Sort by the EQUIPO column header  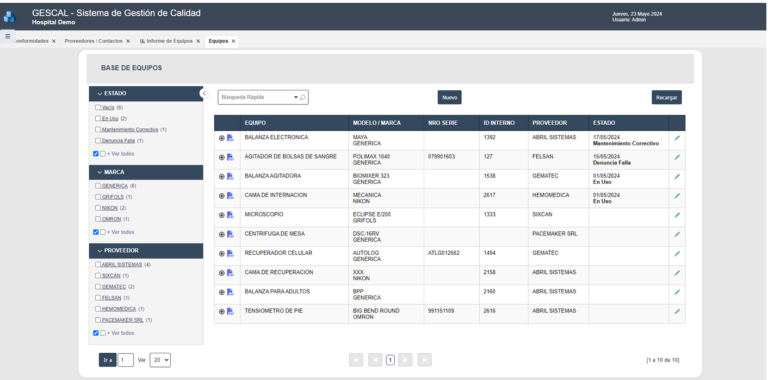[255, 123]
